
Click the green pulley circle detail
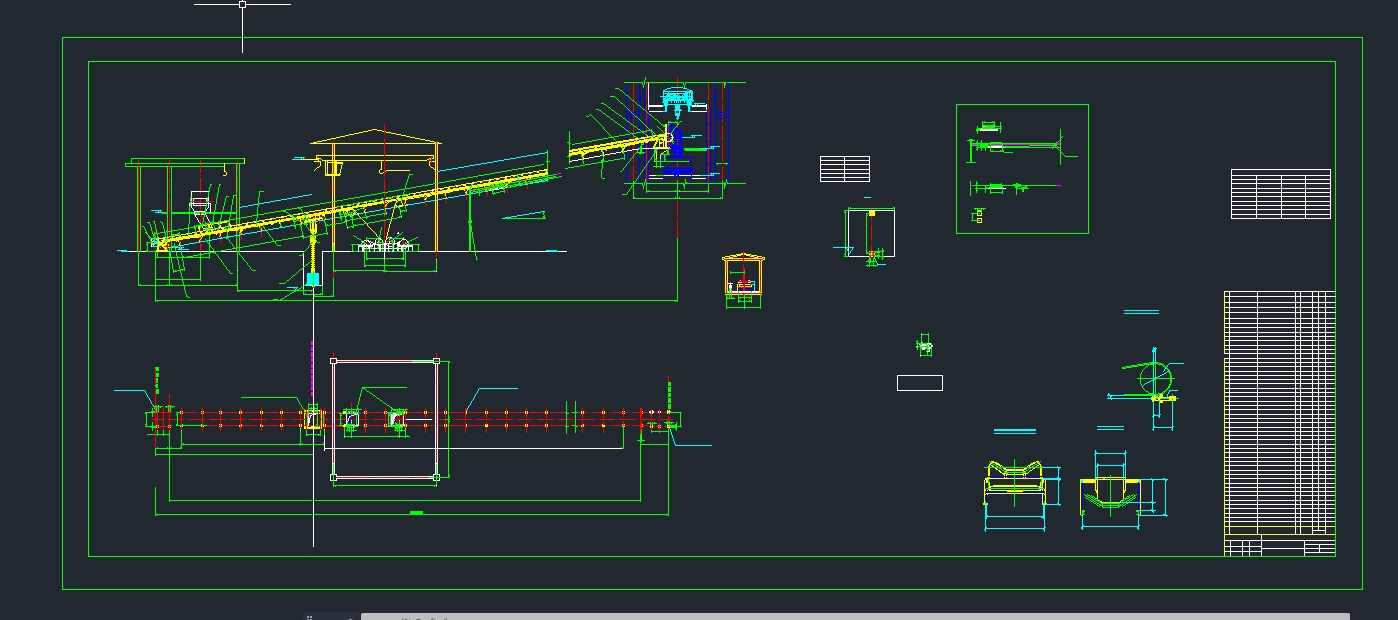pyautogui.click(x=1154, y=380)
